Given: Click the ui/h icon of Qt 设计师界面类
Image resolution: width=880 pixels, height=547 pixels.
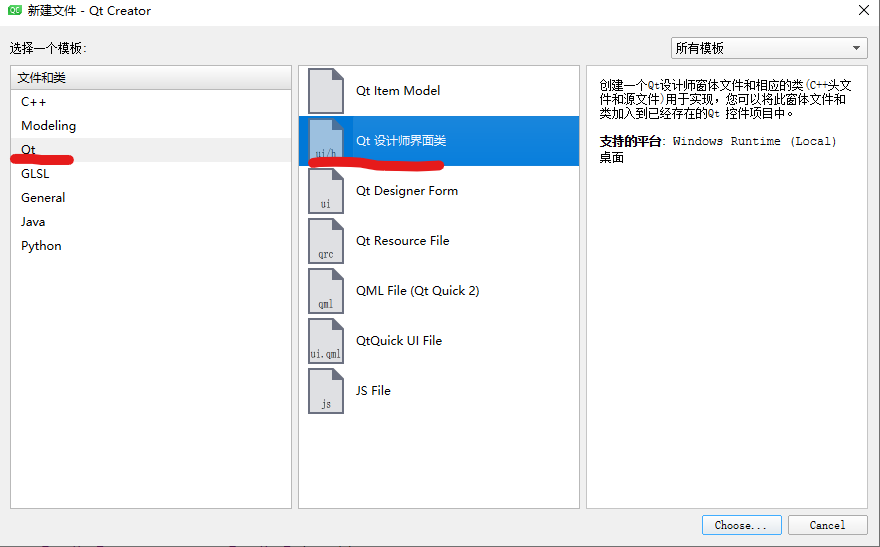Looking at the screenshot, I should (x=326, y=141).
